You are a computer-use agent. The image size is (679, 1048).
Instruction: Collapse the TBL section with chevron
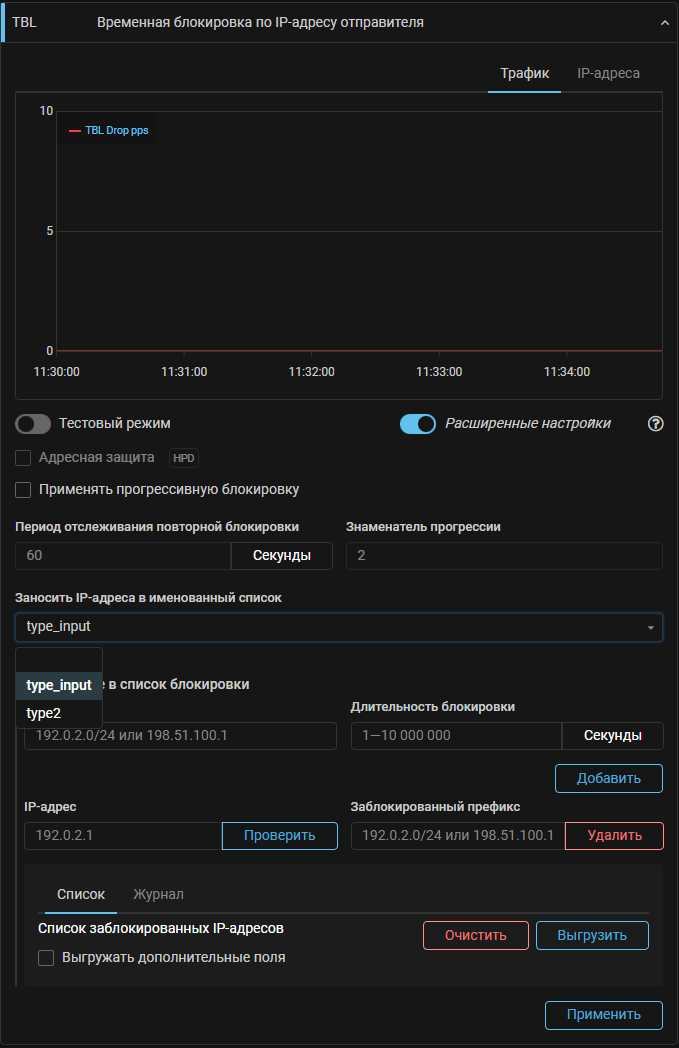coord(666,22)
